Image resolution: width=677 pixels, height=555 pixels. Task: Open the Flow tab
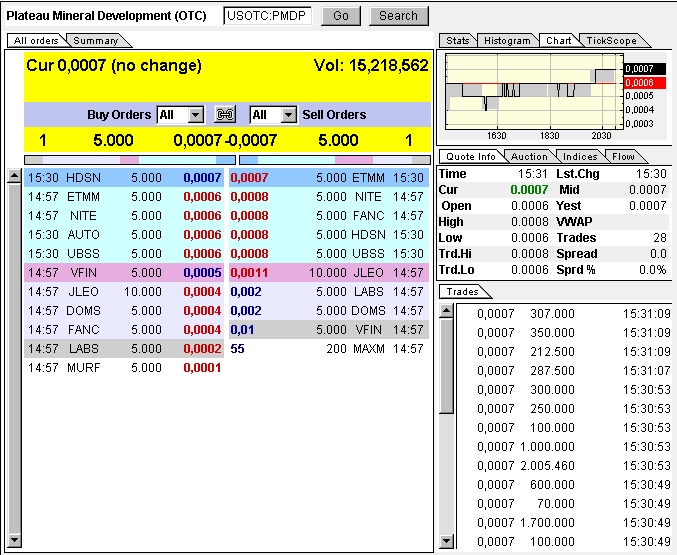pyautogui.click(x=623, y=157)
